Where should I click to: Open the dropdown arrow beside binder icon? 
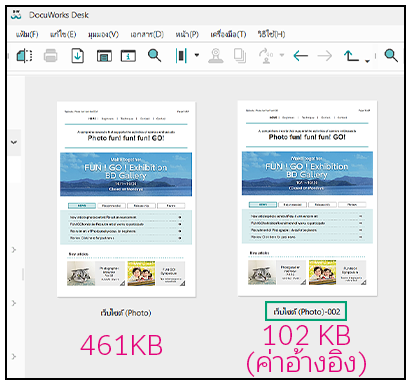[197, 55]
